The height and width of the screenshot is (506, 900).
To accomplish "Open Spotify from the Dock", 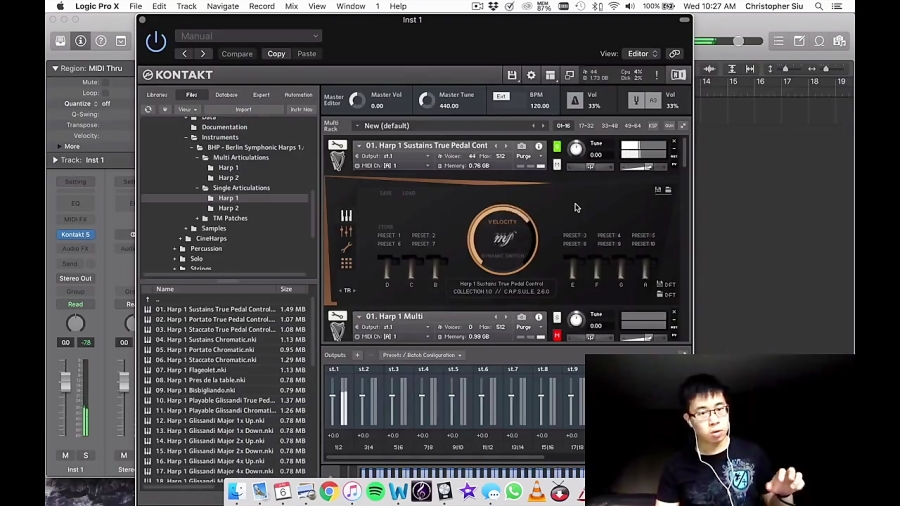I will (375, 492).
